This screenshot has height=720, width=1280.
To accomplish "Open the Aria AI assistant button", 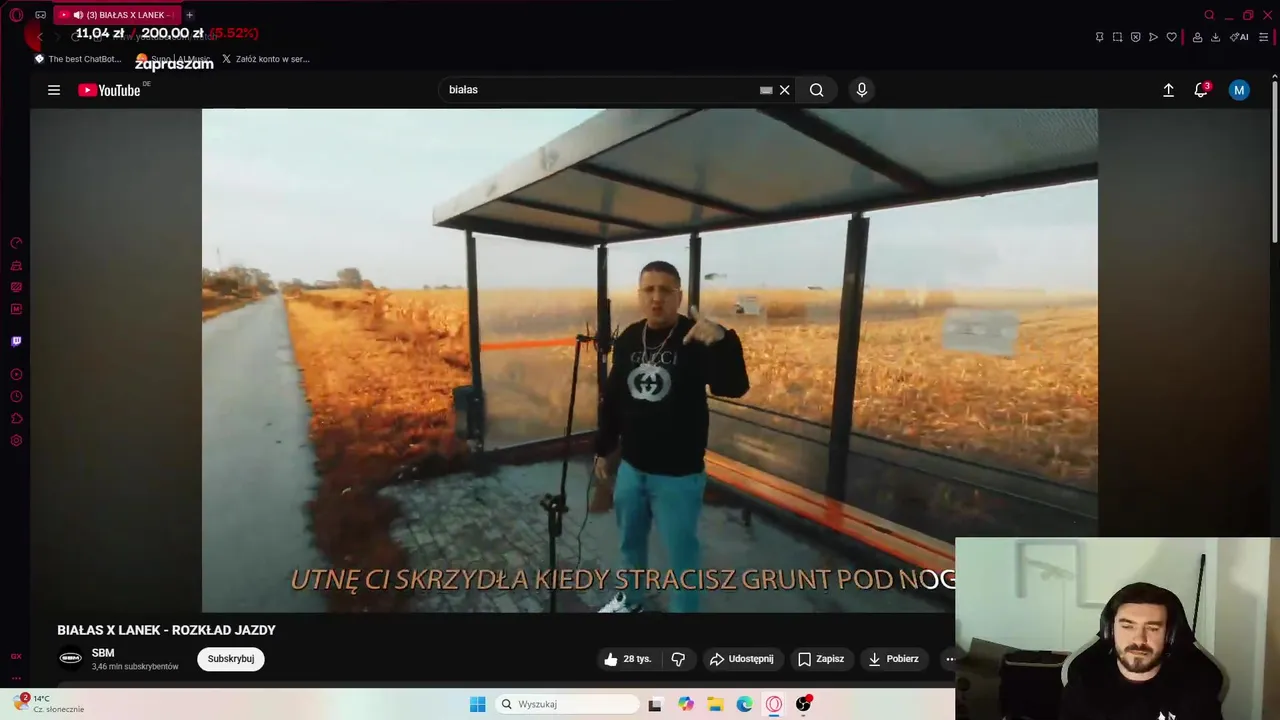I will (1239, 37).
